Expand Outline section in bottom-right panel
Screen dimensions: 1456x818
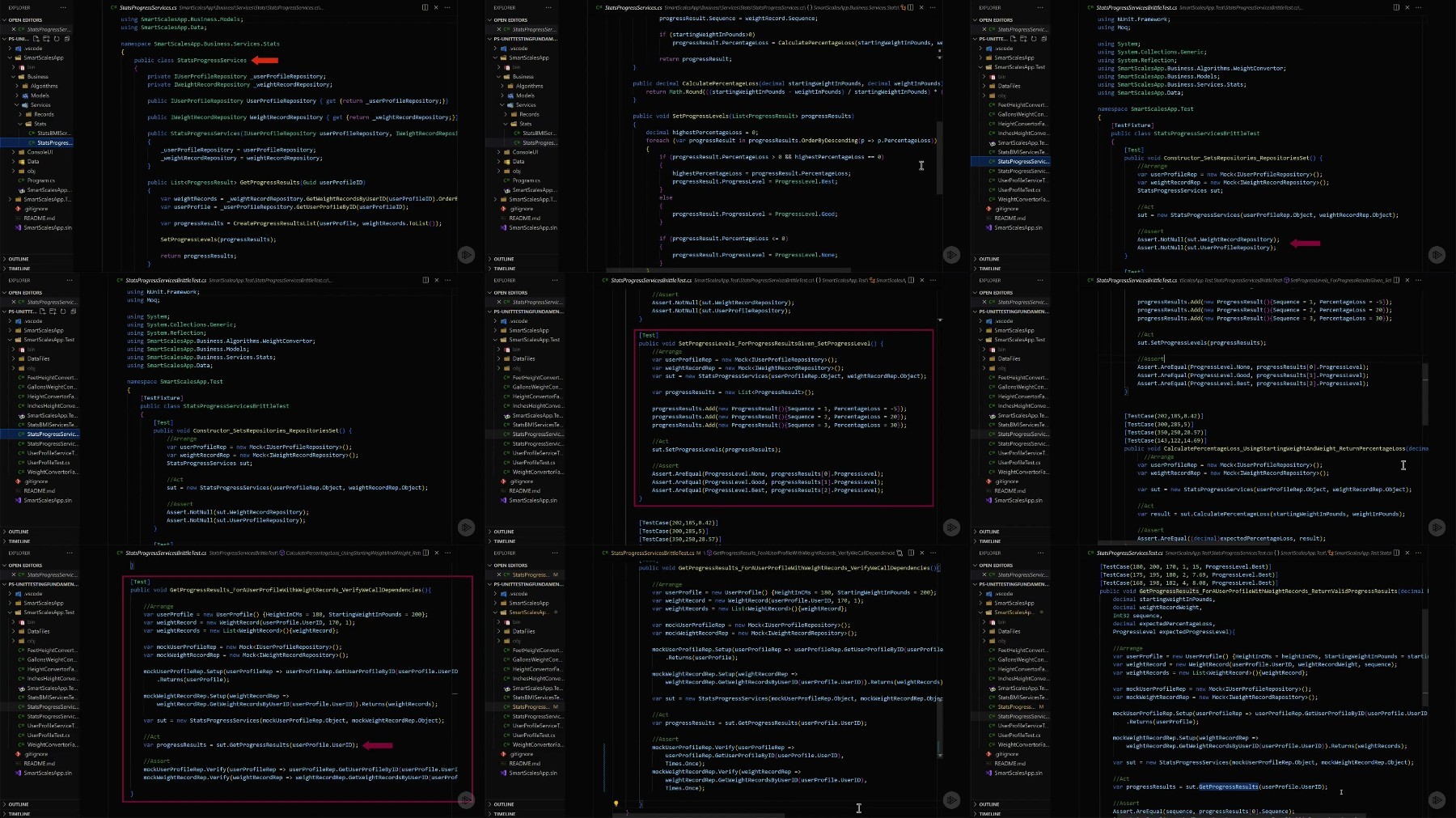[988, 804]
